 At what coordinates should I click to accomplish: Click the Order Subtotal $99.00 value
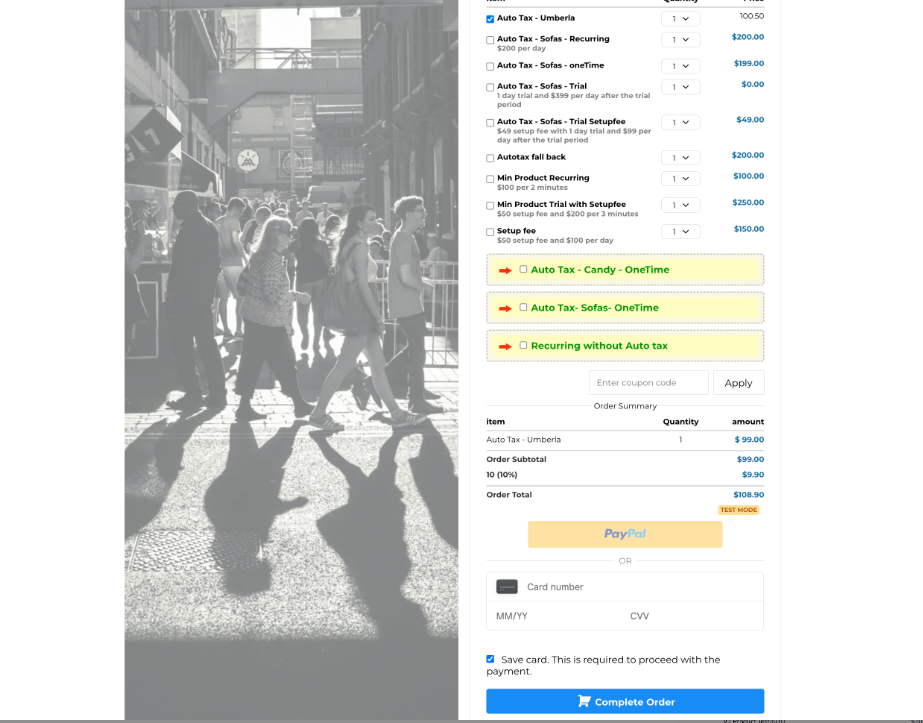pyautogui.click(x=750, y=459)
